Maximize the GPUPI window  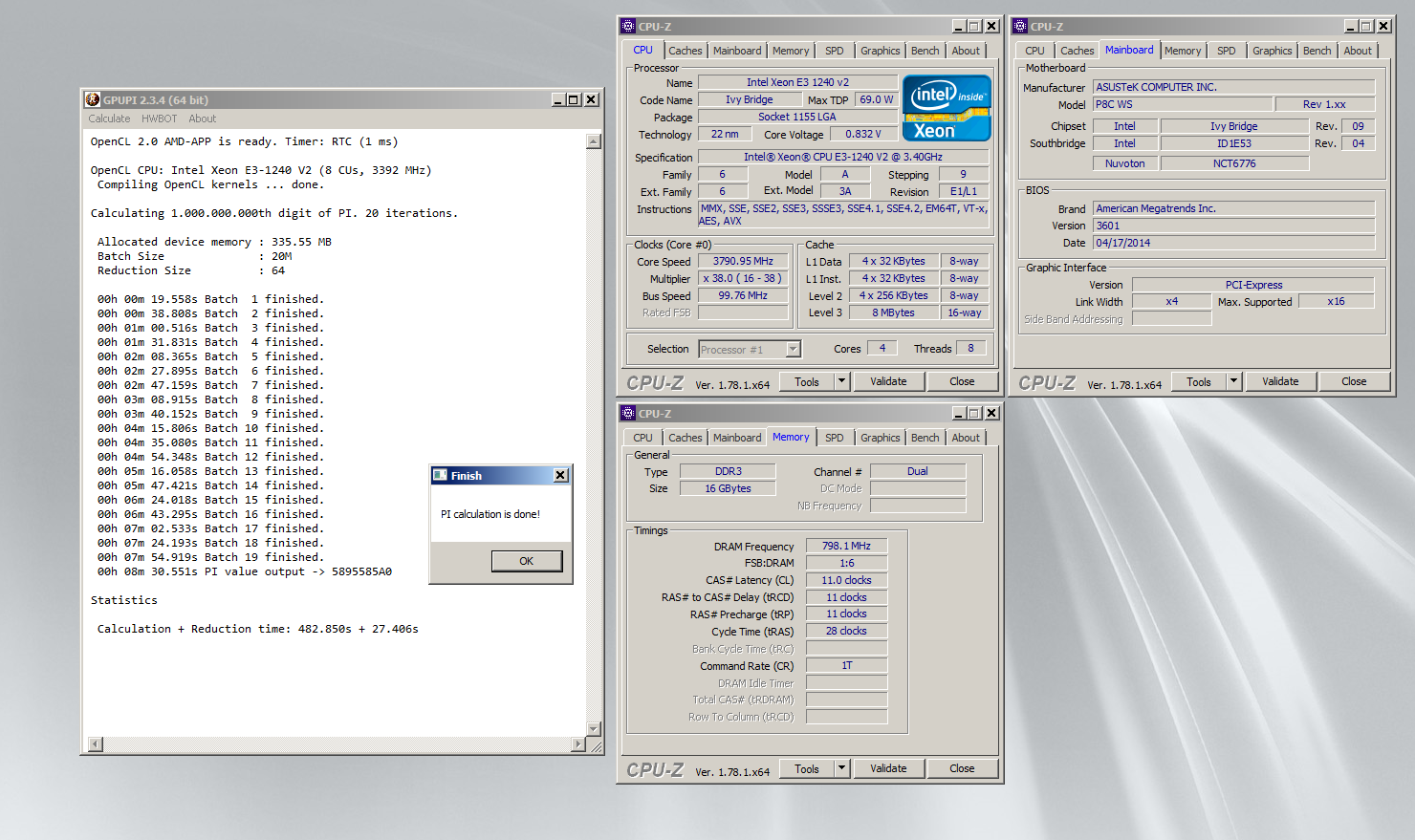click(x=574, y=99)
